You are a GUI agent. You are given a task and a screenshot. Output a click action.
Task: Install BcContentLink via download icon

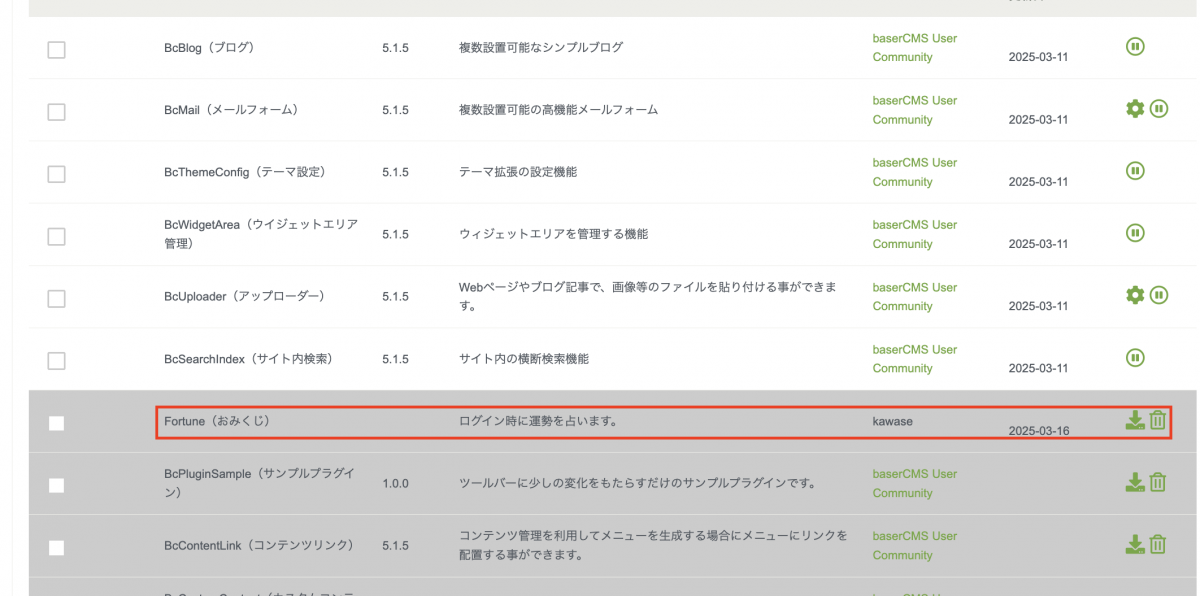1135,544
